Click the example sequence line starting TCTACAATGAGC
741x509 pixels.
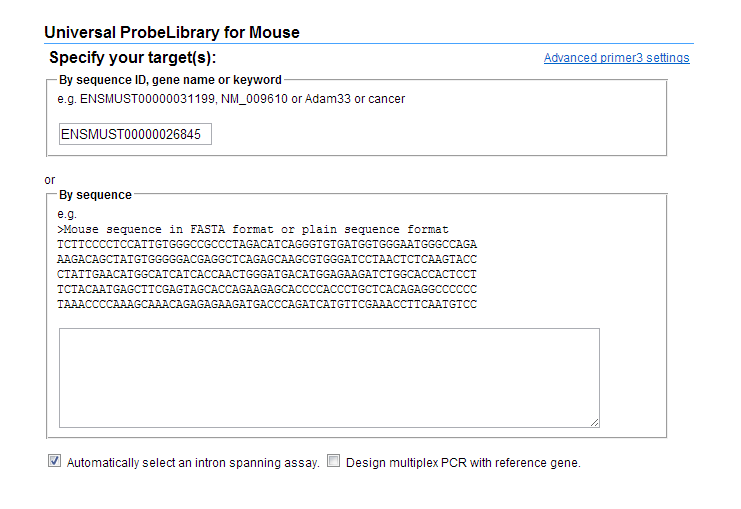point(267,289)
